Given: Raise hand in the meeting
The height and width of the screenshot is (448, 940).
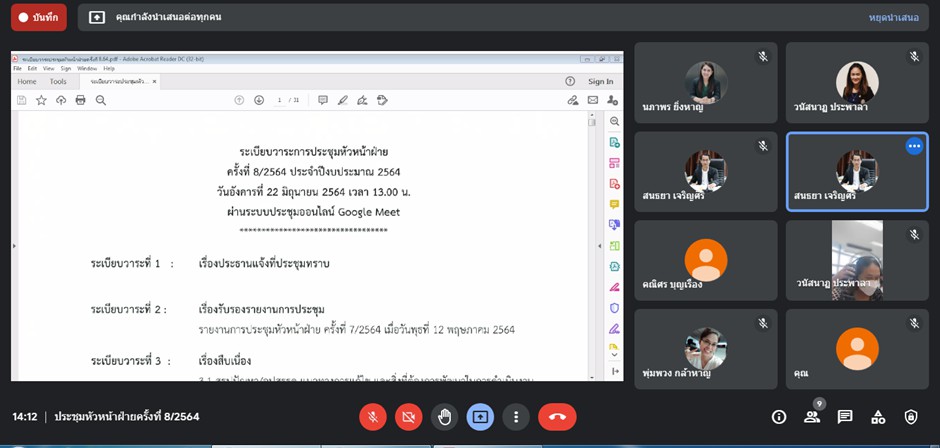Looking at the screenshot, I should [x=444, y=417].
